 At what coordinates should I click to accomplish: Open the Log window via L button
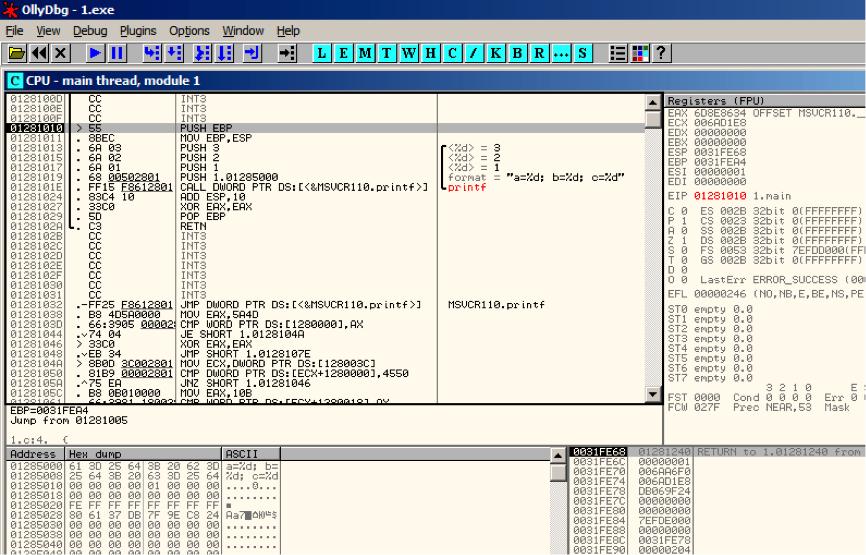coord(322,54)
